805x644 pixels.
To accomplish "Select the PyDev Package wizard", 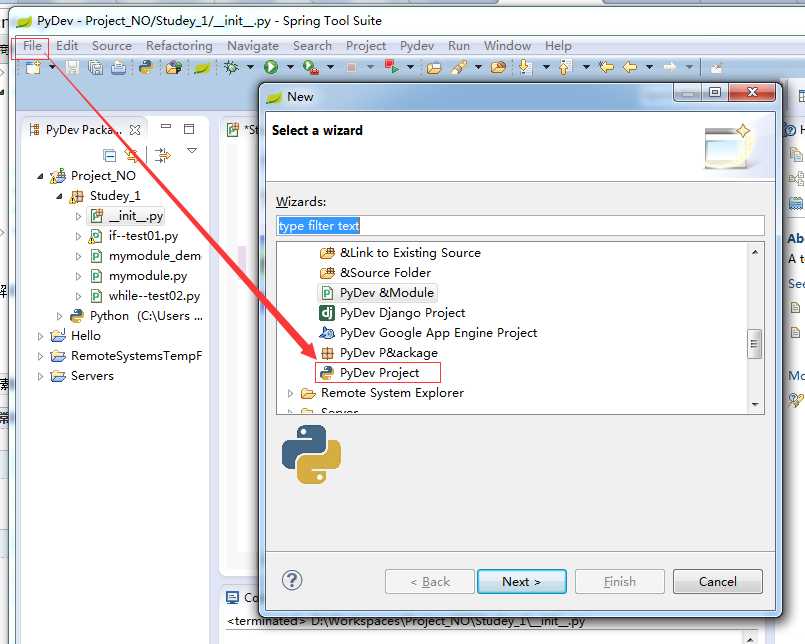I will click(x=378, y=353).
